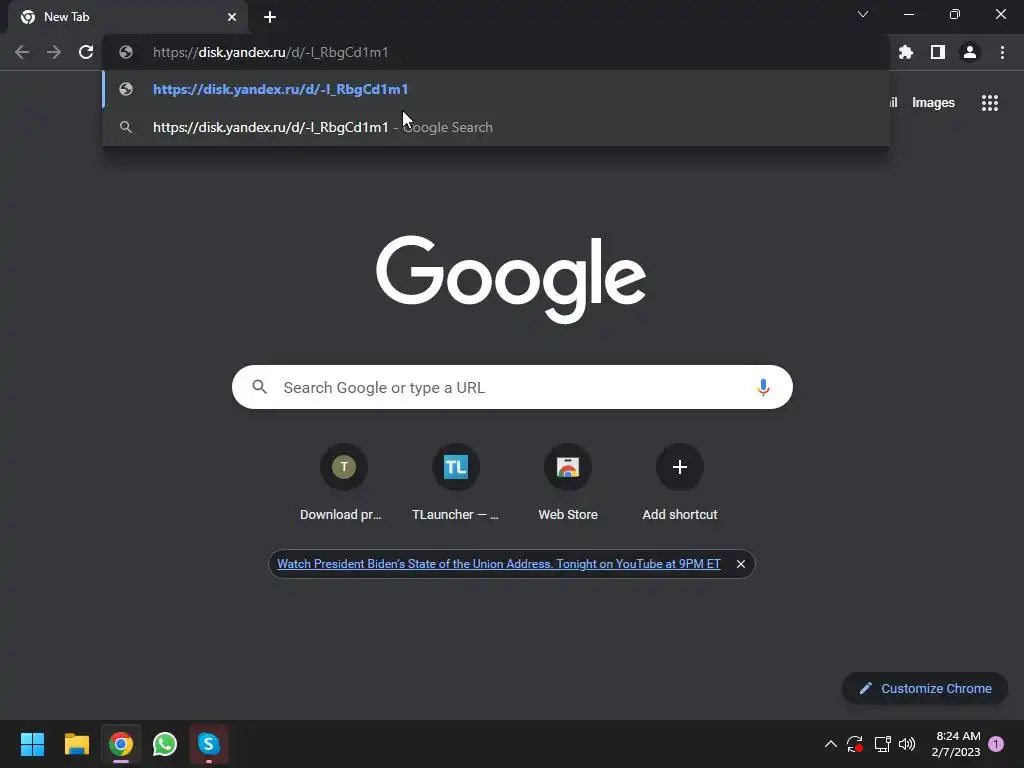Go forward using the forward arrow
Screen dimensions: 1024x768
(54, 52)
